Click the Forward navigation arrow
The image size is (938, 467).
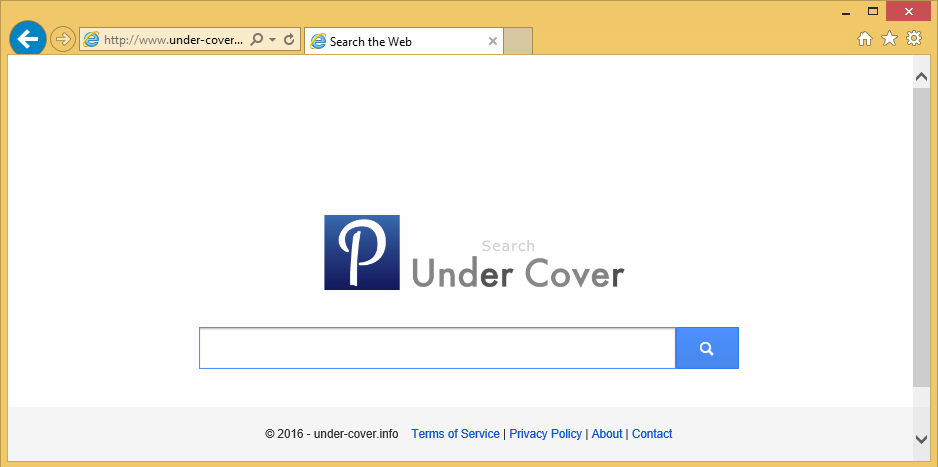(x=63, y=39)
